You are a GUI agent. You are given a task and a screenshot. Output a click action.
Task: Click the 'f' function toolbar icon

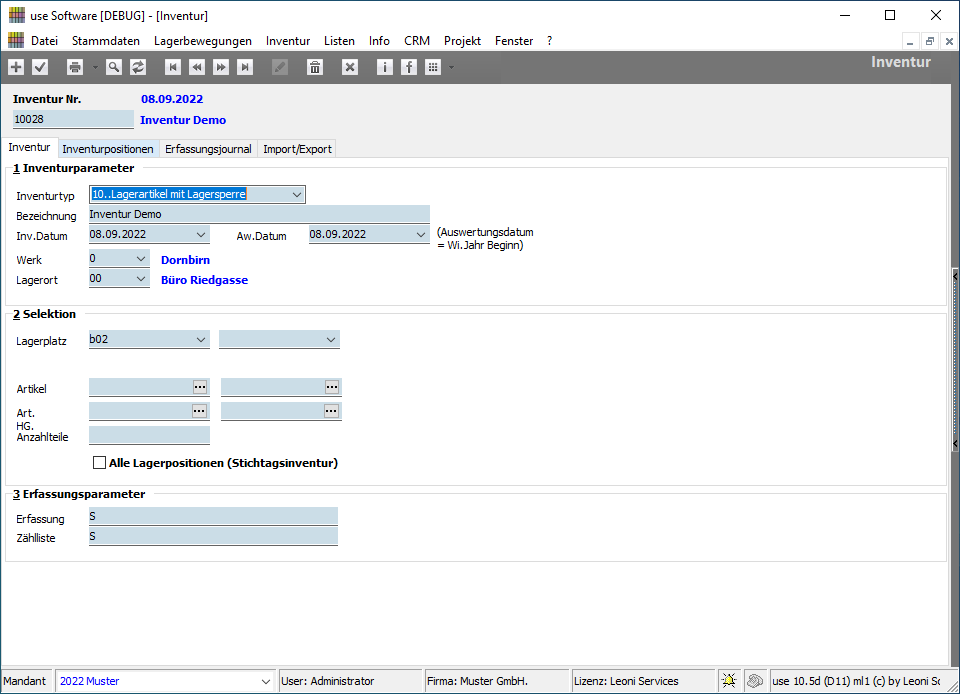408,67
